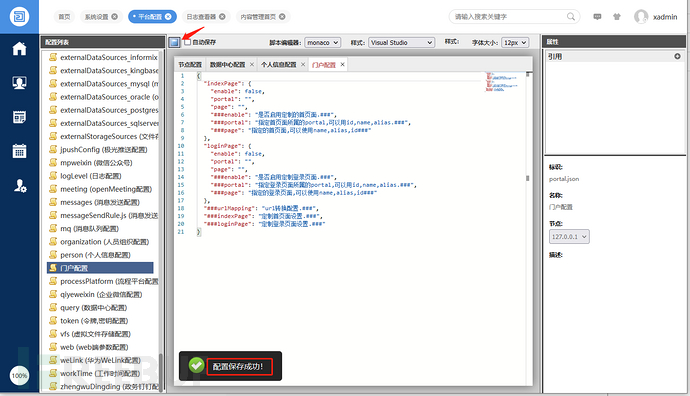Open the 127.0.0.1 node dropdown
Viewport: 690px width, 396px height.
click(x=569, y=237)
